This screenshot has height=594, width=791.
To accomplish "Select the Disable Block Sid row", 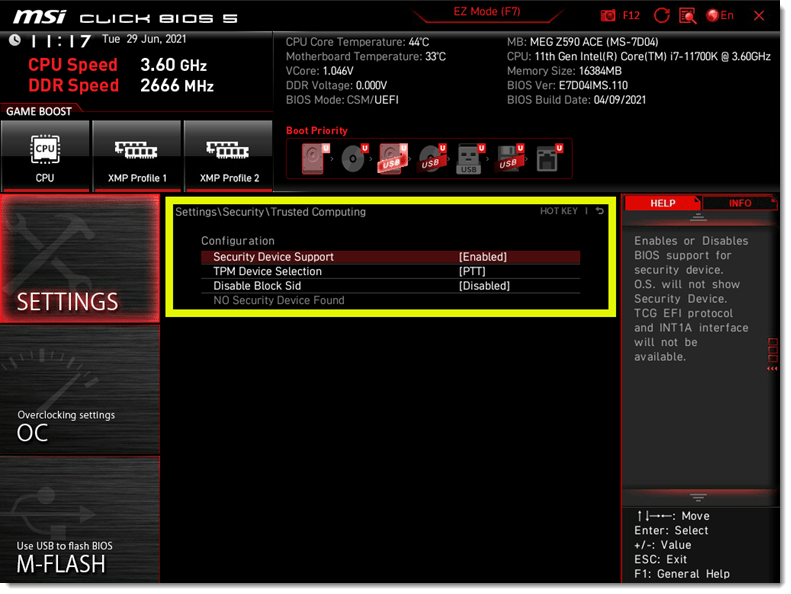I will 390,286.
